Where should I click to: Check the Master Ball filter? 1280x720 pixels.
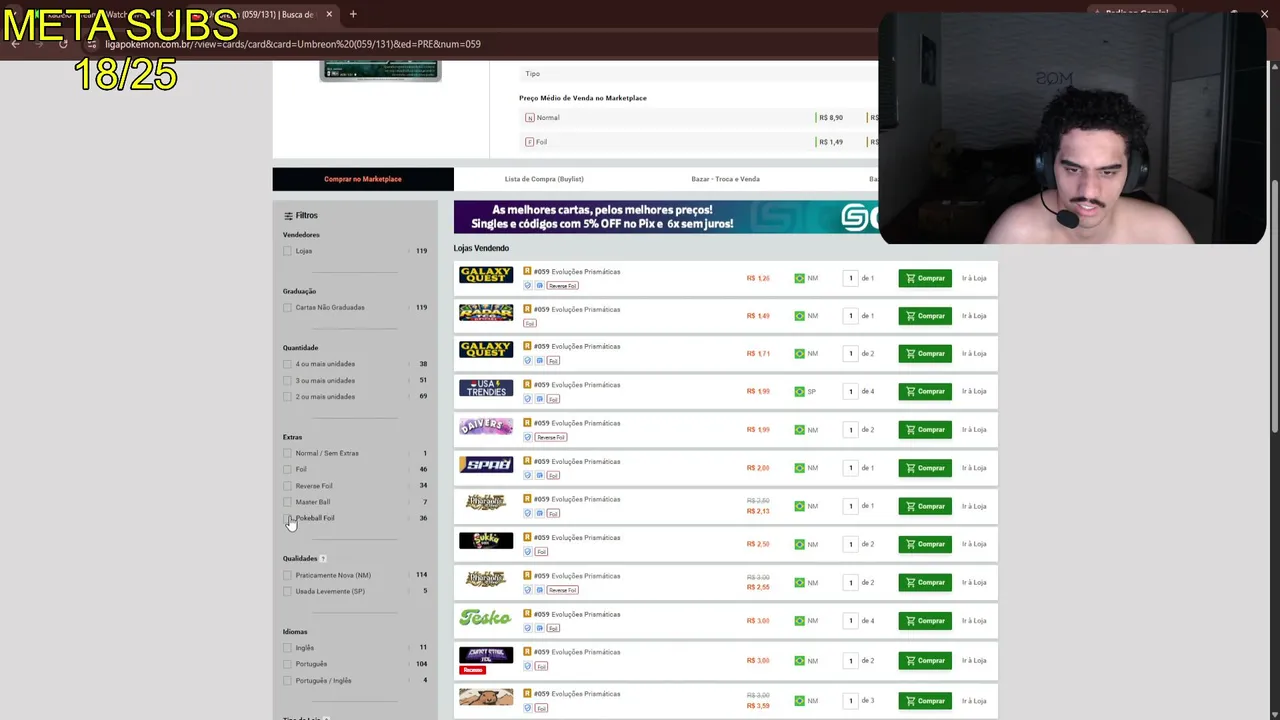click(288, 502)
